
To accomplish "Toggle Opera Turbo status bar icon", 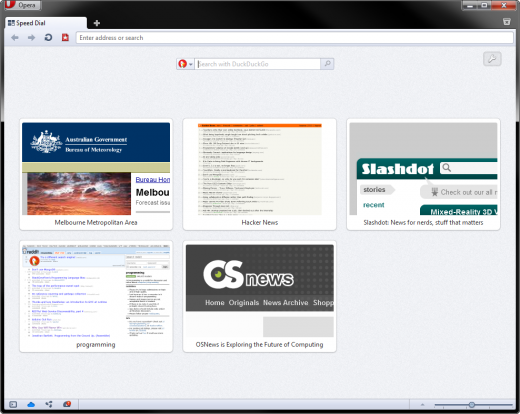I will tap(67, 404).
